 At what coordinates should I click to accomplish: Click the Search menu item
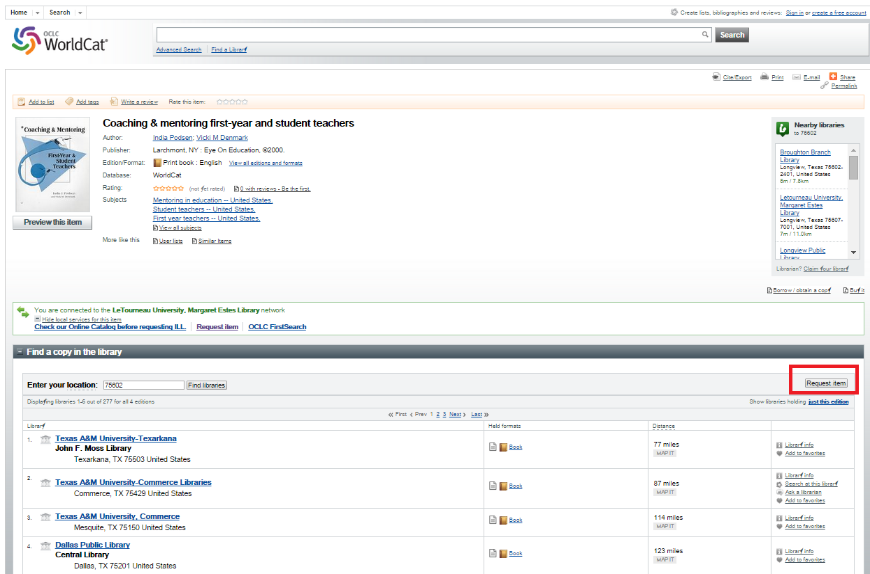point(59,13)
